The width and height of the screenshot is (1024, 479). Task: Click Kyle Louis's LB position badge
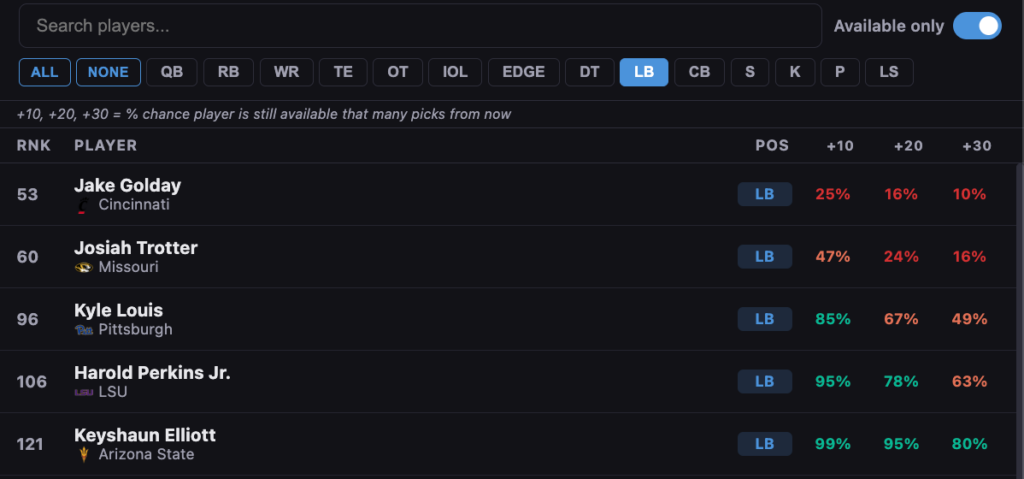pos(764,319)
